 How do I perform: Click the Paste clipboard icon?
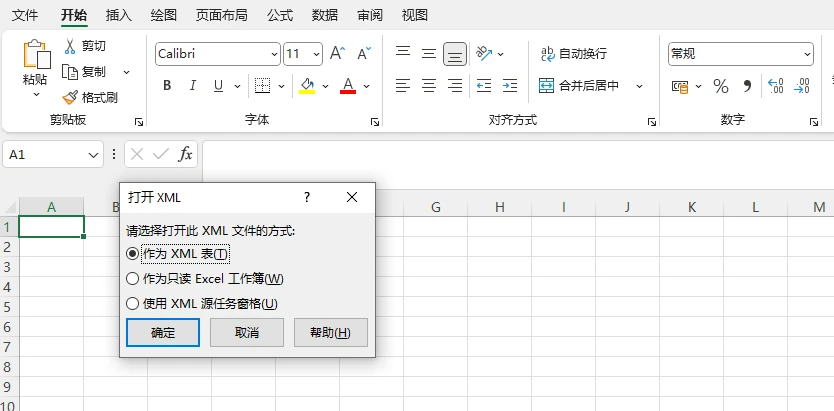pyautogui.click(x=37, y=54)
